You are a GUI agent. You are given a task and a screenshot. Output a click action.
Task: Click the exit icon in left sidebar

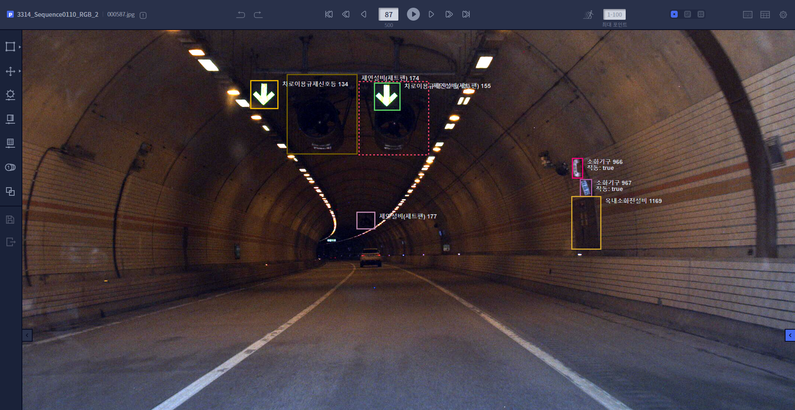10,242
